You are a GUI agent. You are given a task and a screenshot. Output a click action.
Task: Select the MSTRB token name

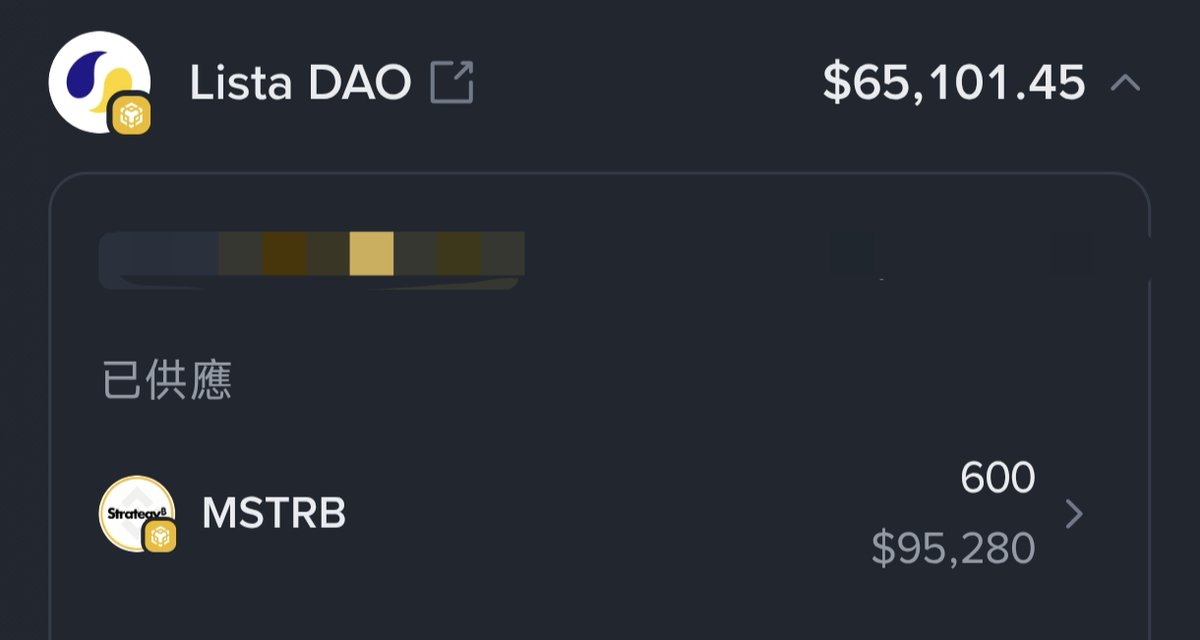[274, 514]
